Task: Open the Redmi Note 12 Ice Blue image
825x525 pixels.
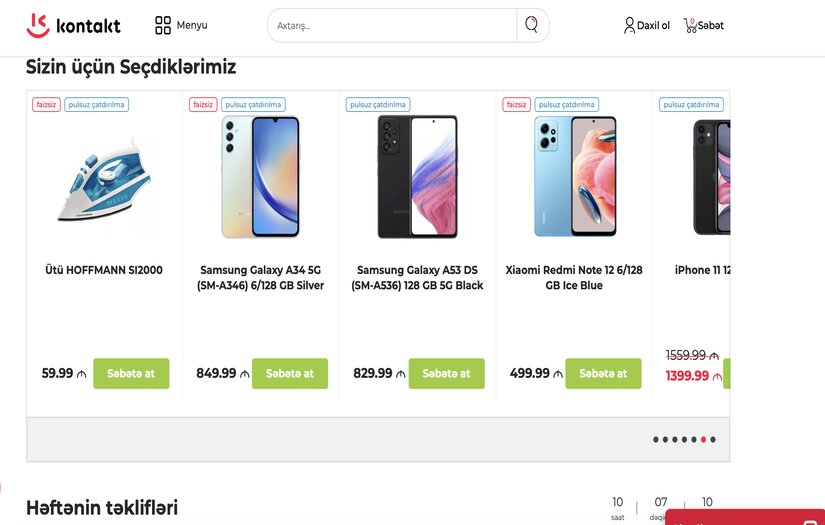Action: (x=574, y=176)
